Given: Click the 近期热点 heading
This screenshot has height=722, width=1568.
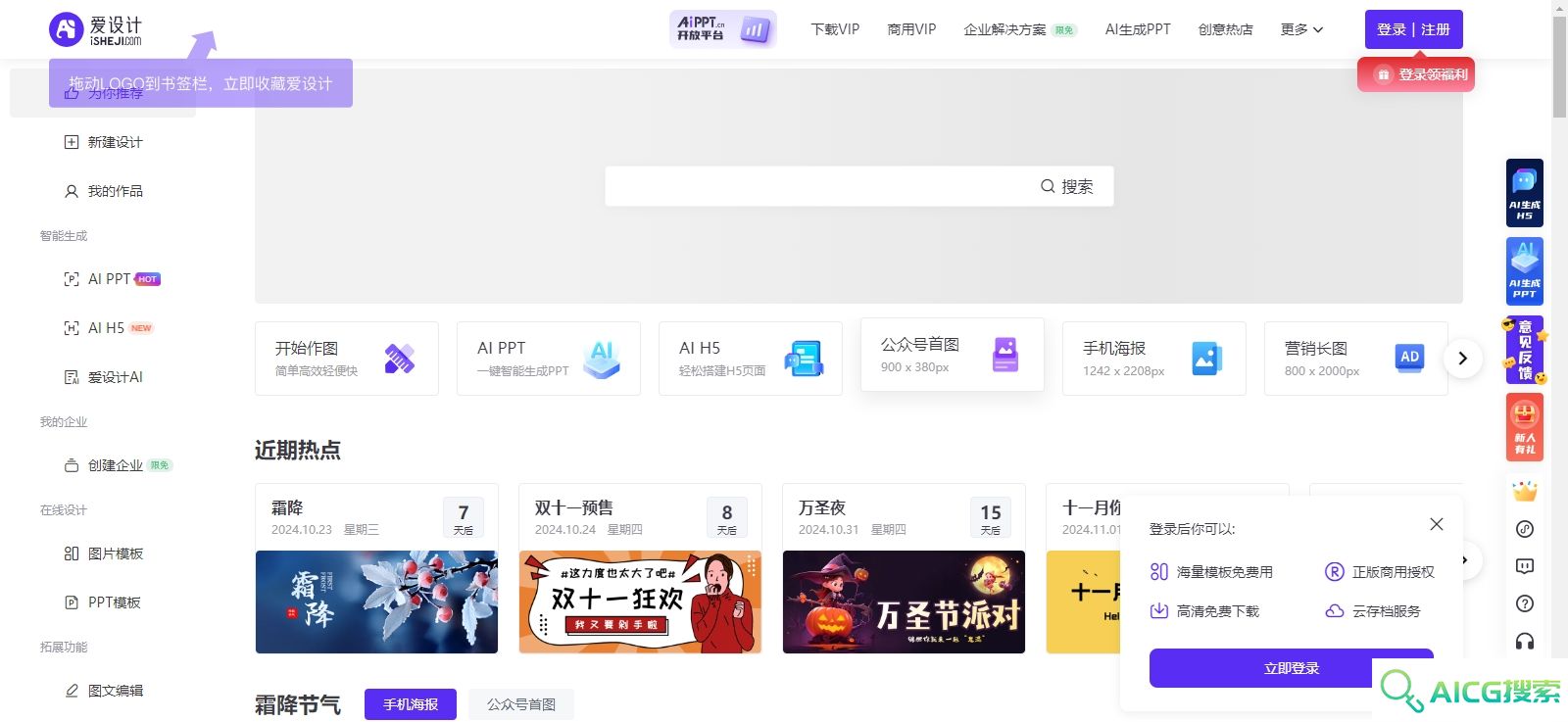Looking at the screenshot, I should click(x=298, y=450).
